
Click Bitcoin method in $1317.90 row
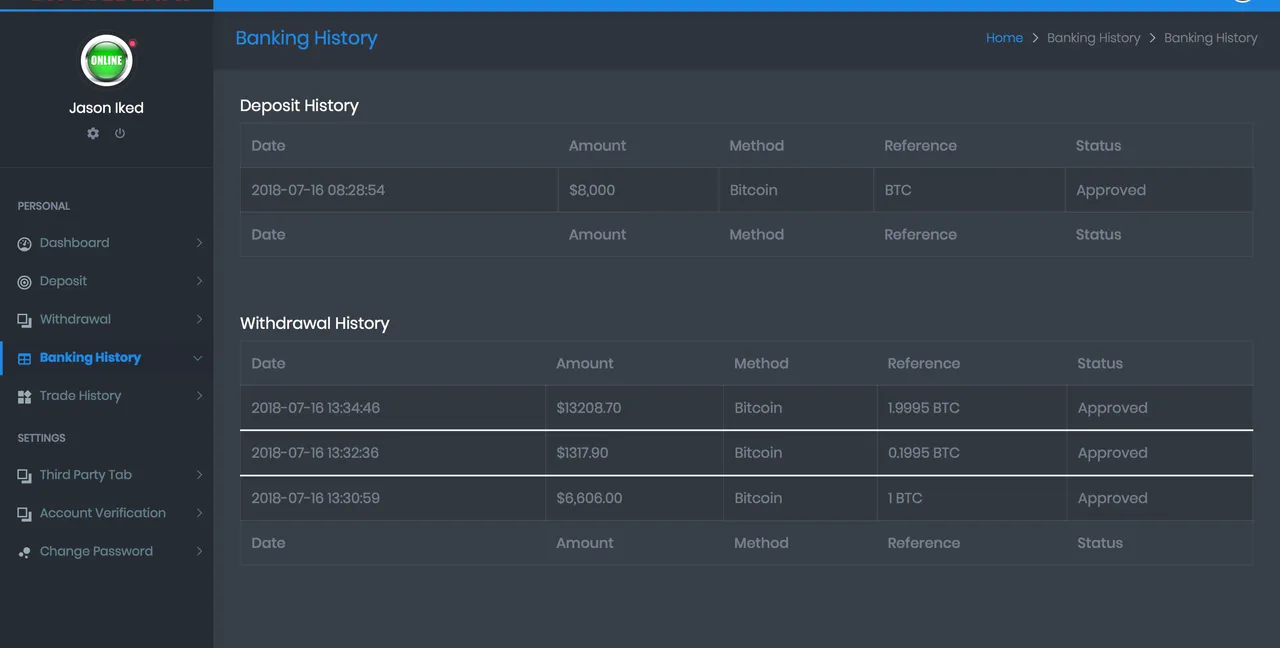(x=758, y=453)
